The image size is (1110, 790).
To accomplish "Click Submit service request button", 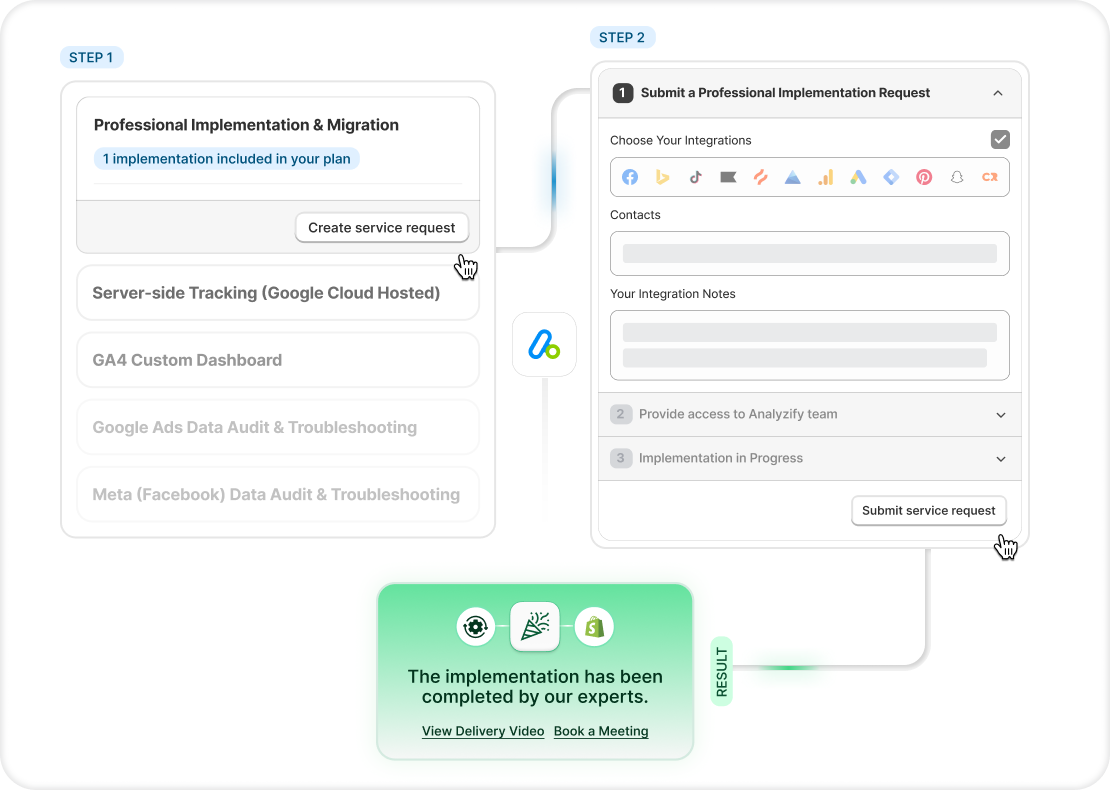I will tap(929, 510).
